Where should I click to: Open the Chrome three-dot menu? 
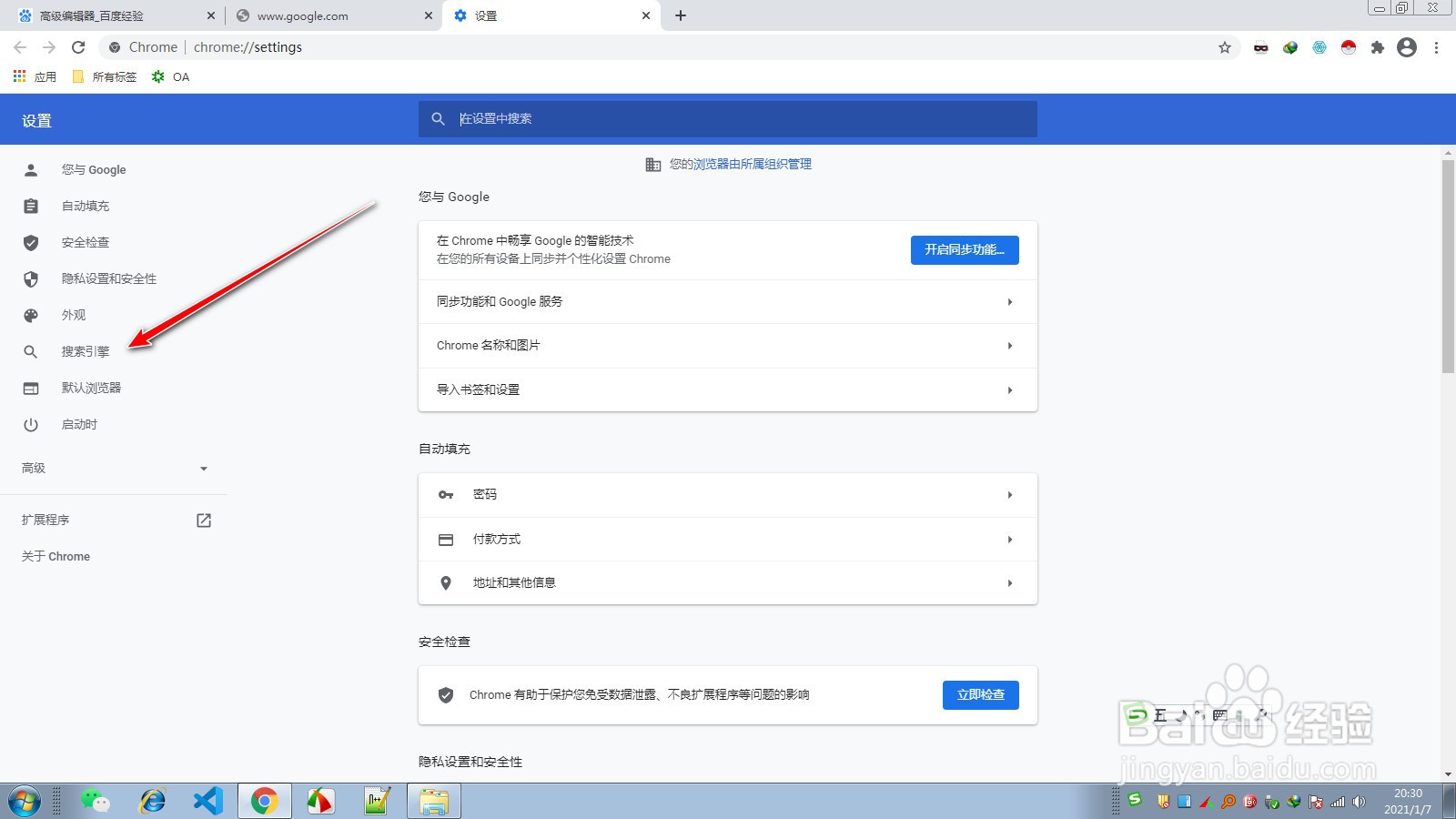click(x=1438, y=47)
